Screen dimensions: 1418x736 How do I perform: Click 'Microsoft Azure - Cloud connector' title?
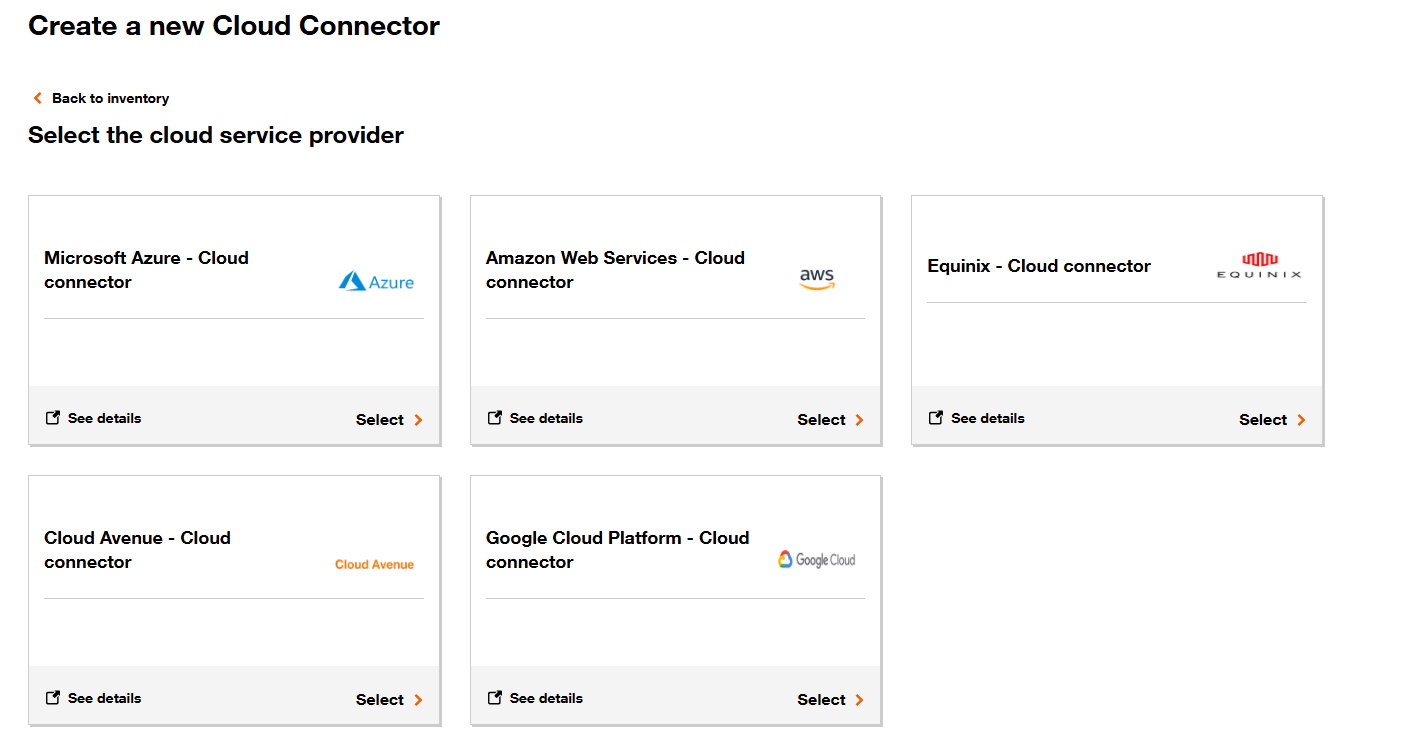pos(146,270)
